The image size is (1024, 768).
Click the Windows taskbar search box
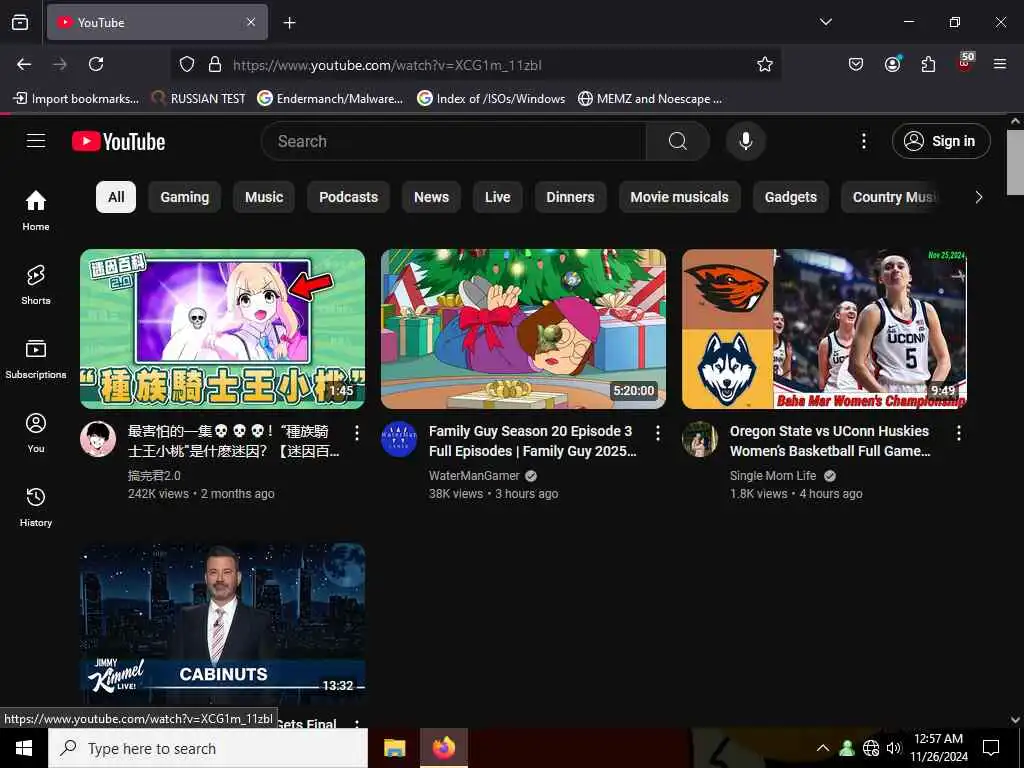tap(208, 748)
